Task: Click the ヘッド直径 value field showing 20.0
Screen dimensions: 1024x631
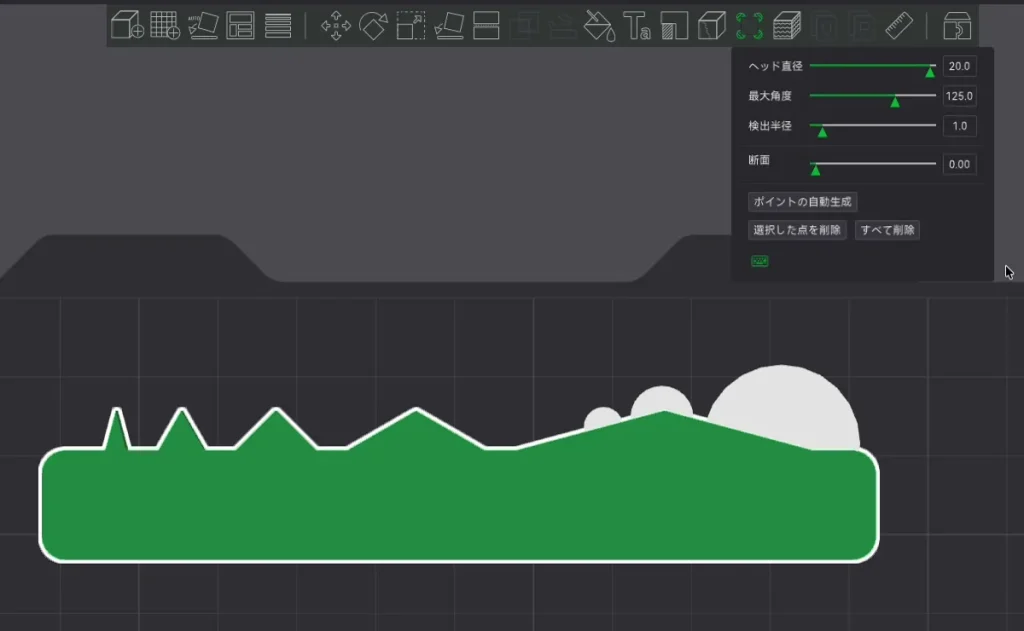Action: point(959,66)
